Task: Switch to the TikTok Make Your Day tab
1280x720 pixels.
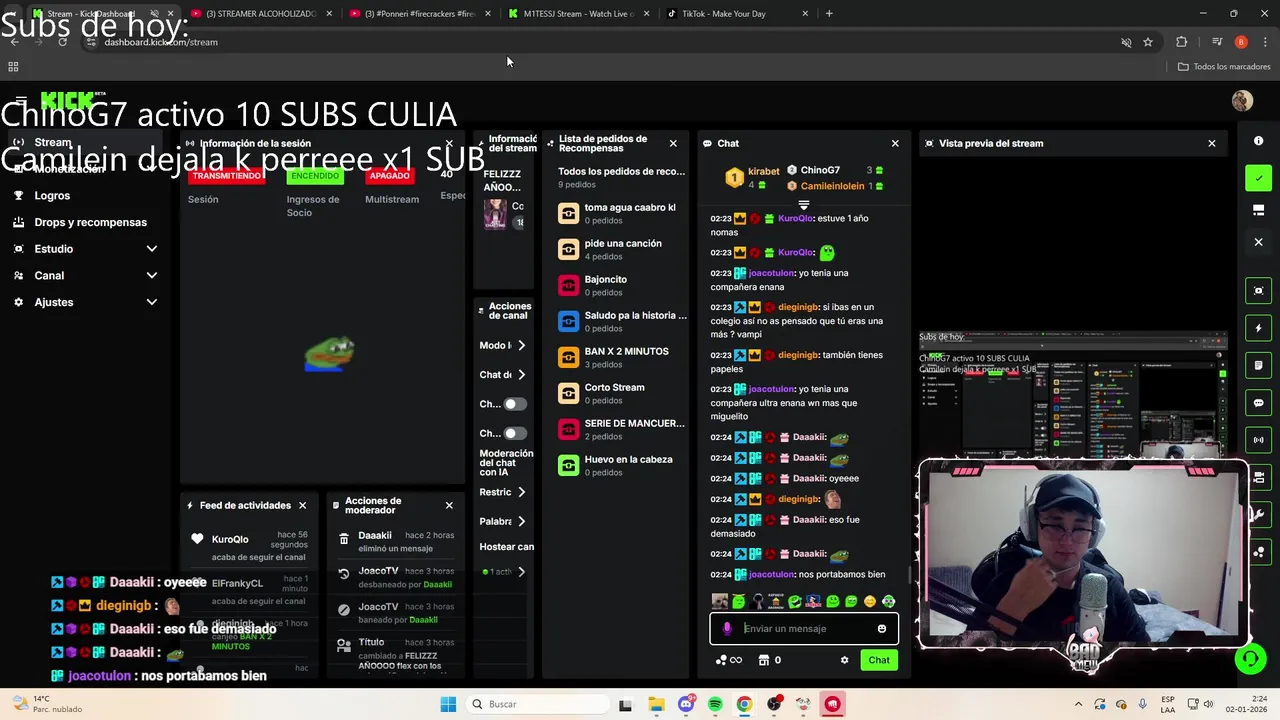Action: point(737,14)
